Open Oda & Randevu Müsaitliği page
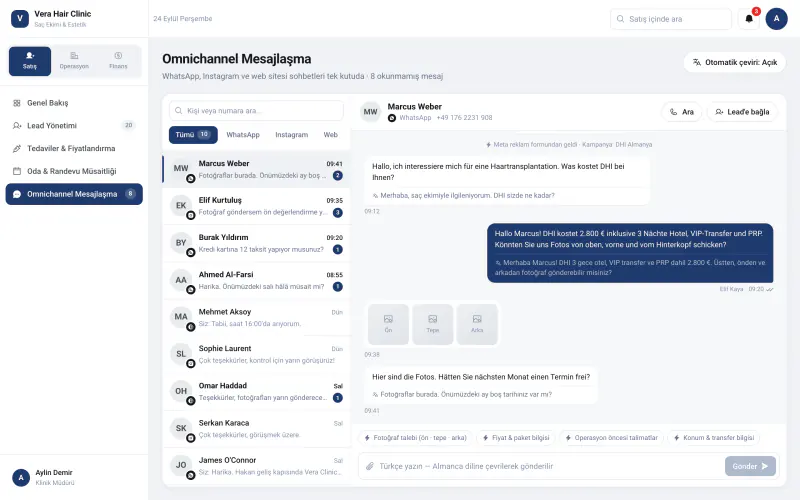This screenshot has width=800, height=500. (74, 171)
